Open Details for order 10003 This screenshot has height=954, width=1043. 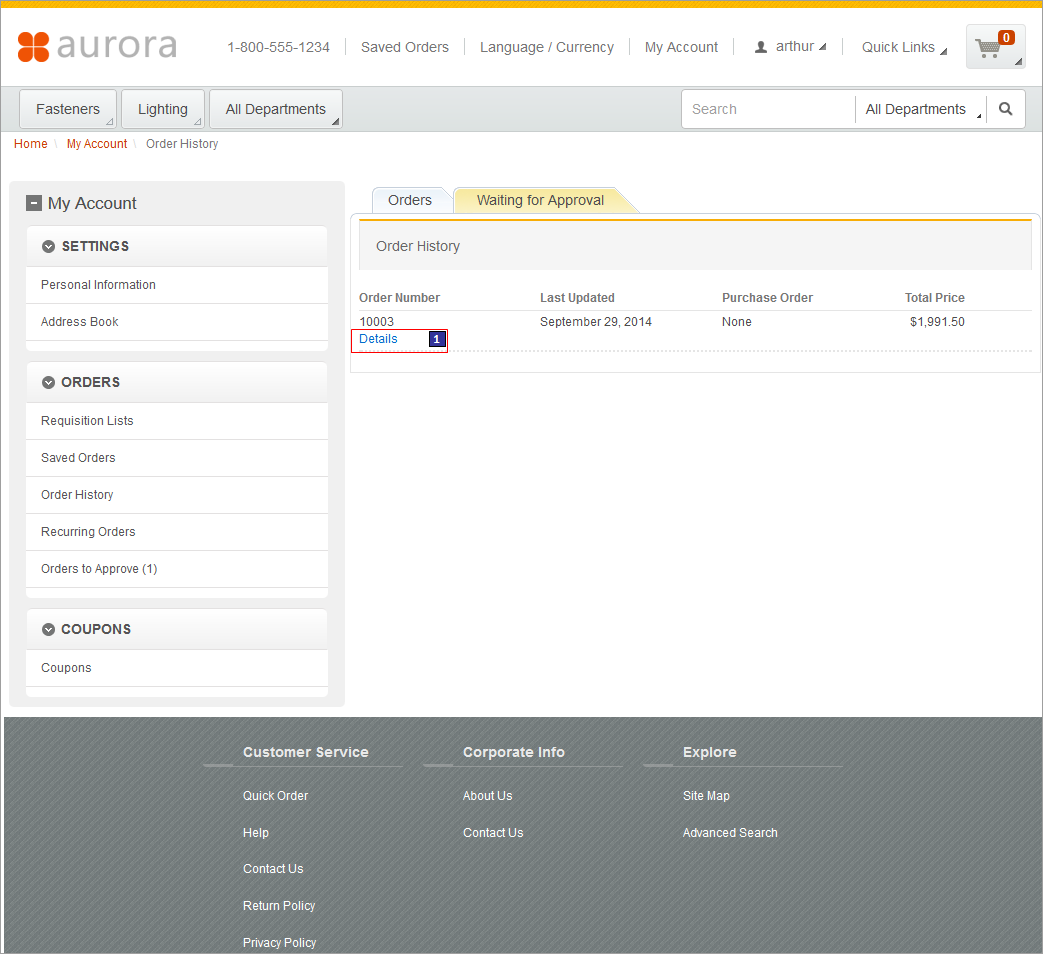378,339
